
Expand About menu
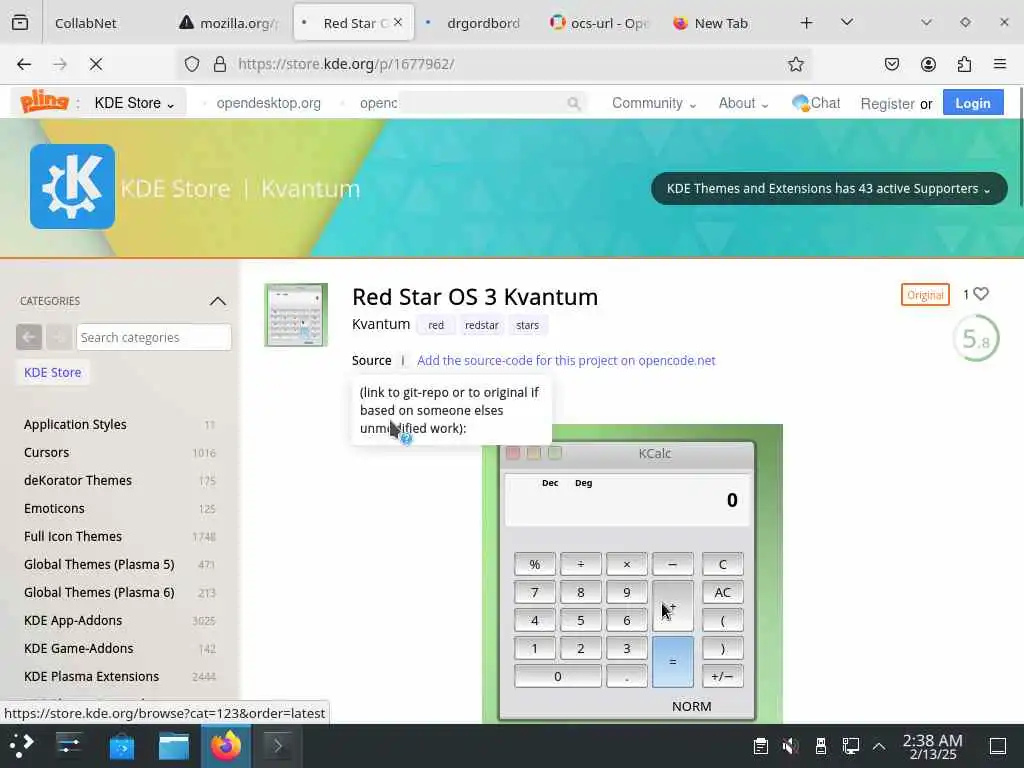click(x=743, y=103)
